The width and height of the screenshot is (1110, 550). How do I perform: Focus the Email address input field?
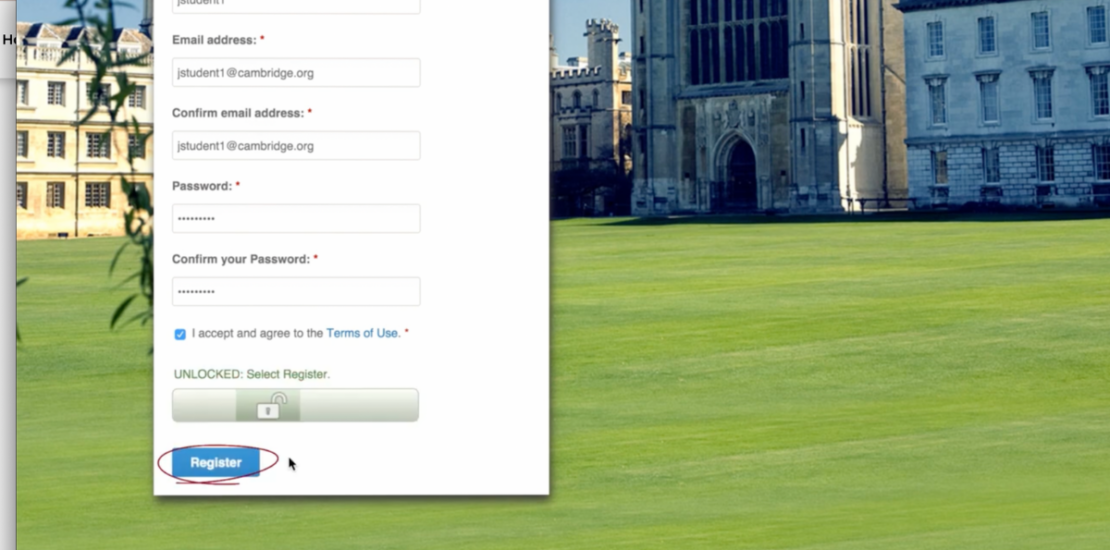pos(296,72)
